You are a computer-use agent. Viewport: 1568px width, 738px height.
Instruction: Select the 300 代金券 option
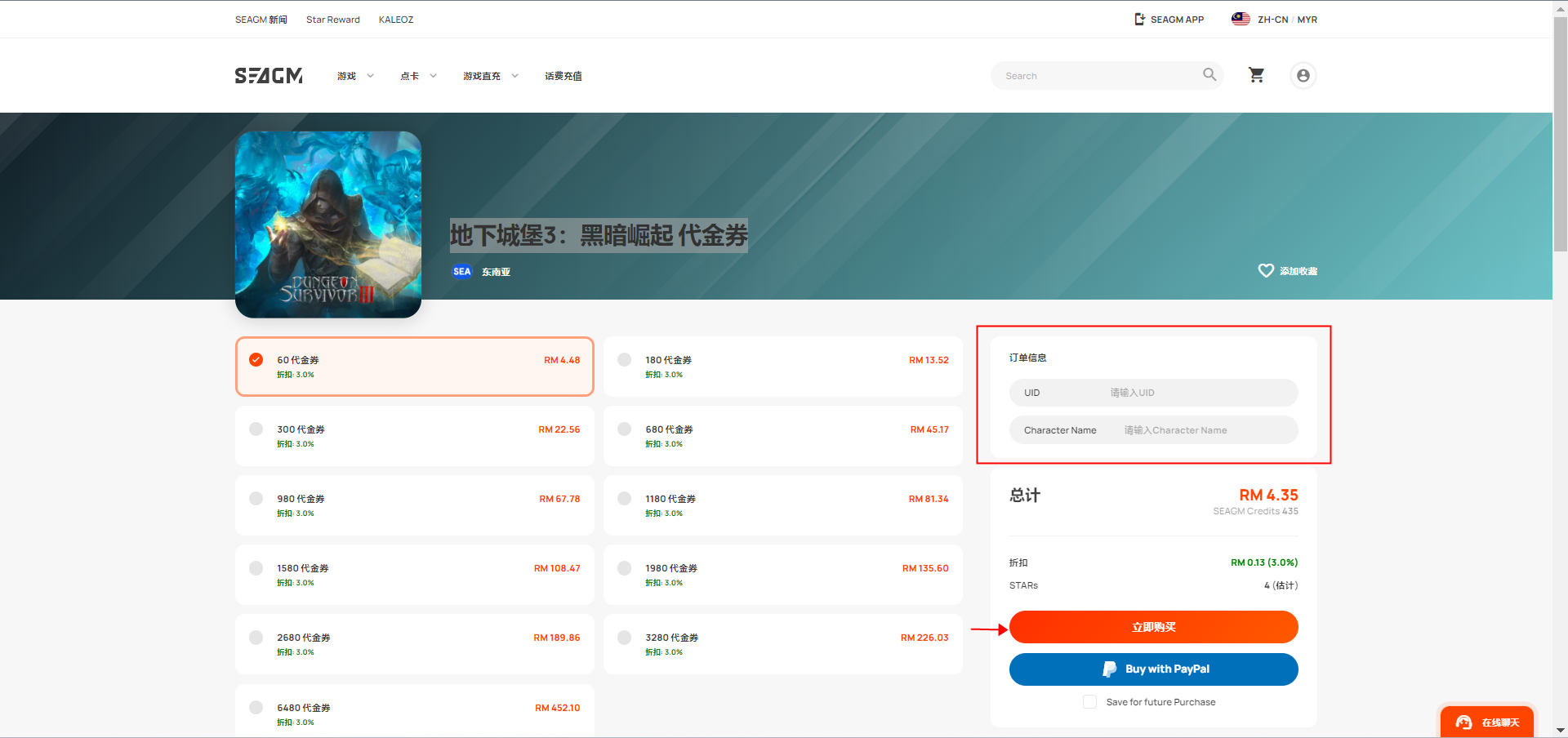point(415,436)
